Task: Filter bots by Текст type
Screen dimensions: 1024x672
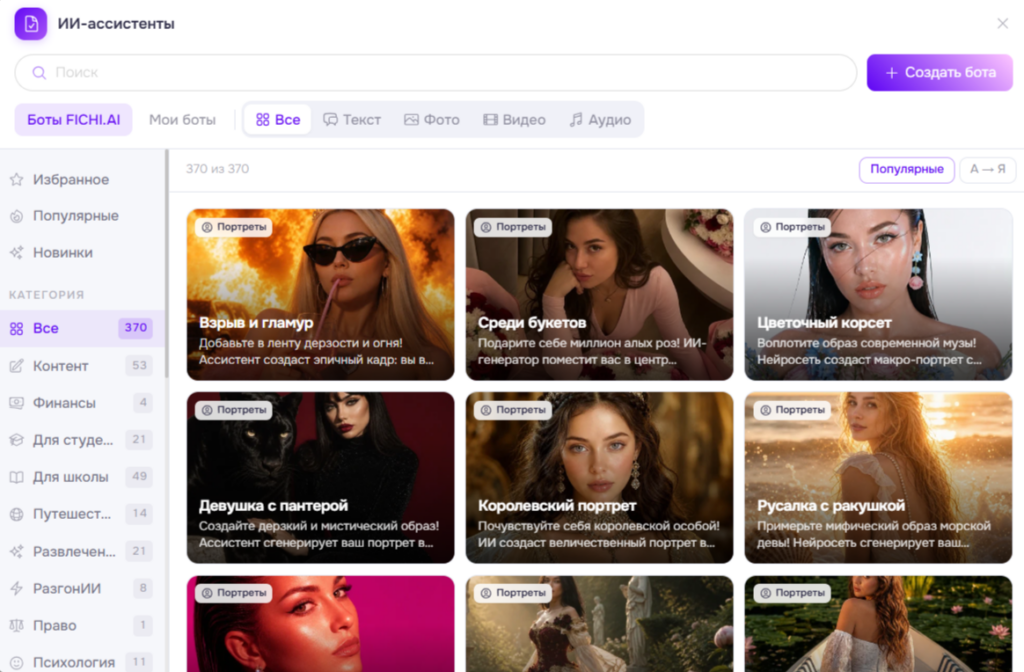Action: pyautogui.click(x=352, y=120)
